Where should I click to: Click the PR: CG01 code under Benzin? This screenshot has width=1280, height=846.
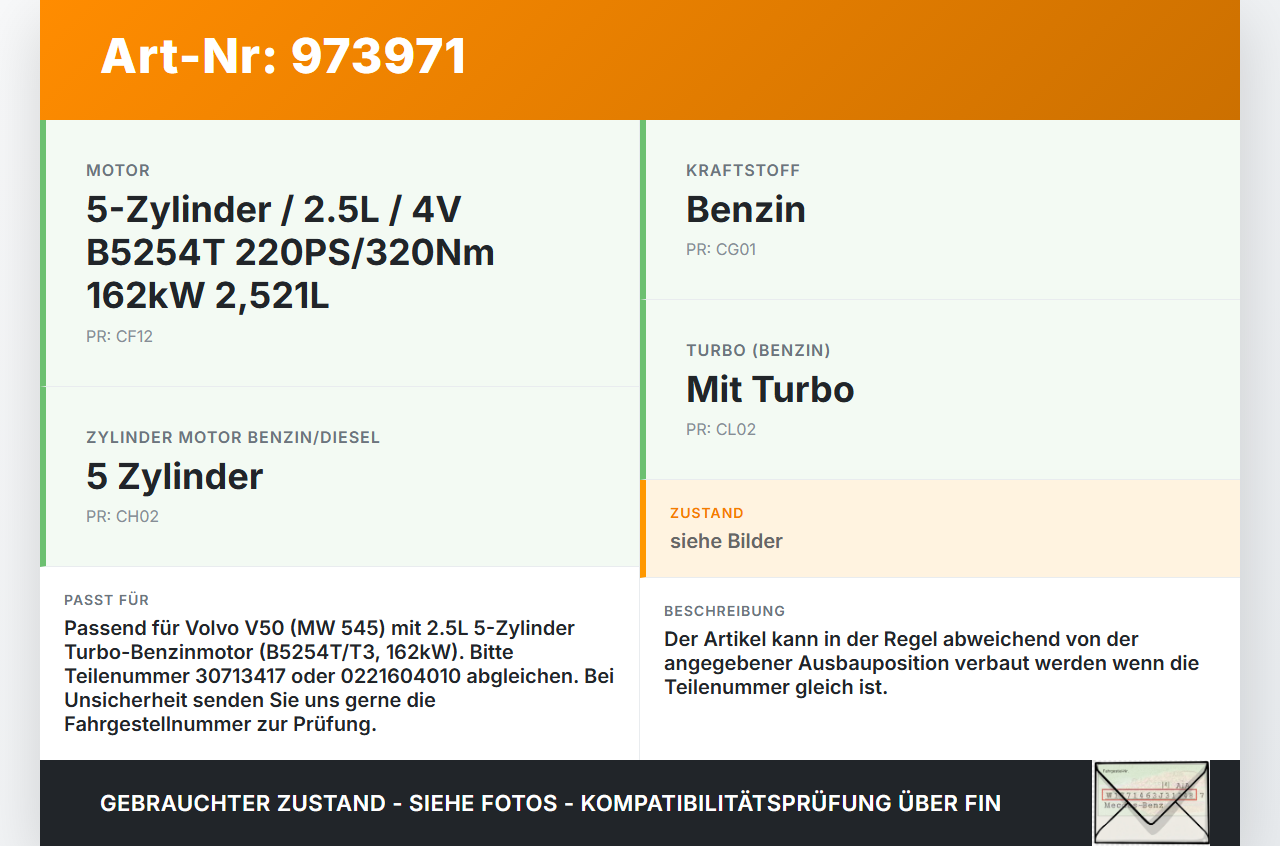721,249
